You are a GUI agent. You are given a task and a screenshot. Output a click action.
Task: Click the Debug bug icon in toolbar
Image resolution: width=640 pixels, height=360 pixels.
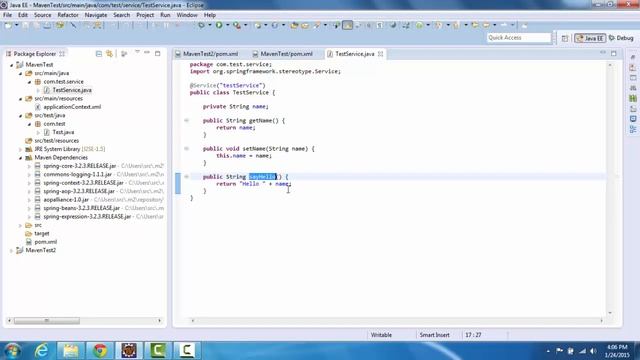coord(201,26)
